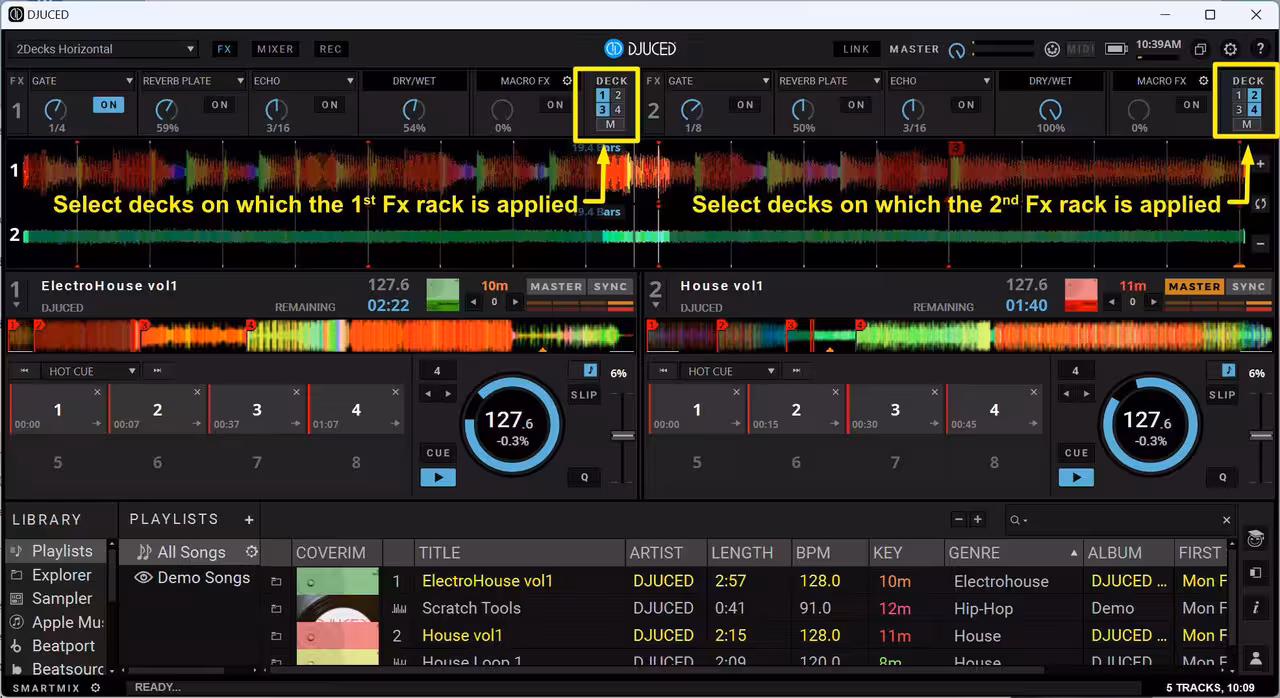Open the DJUCED settings gear
This screenshot has width=1280, height=698.
pos(1230,49)
